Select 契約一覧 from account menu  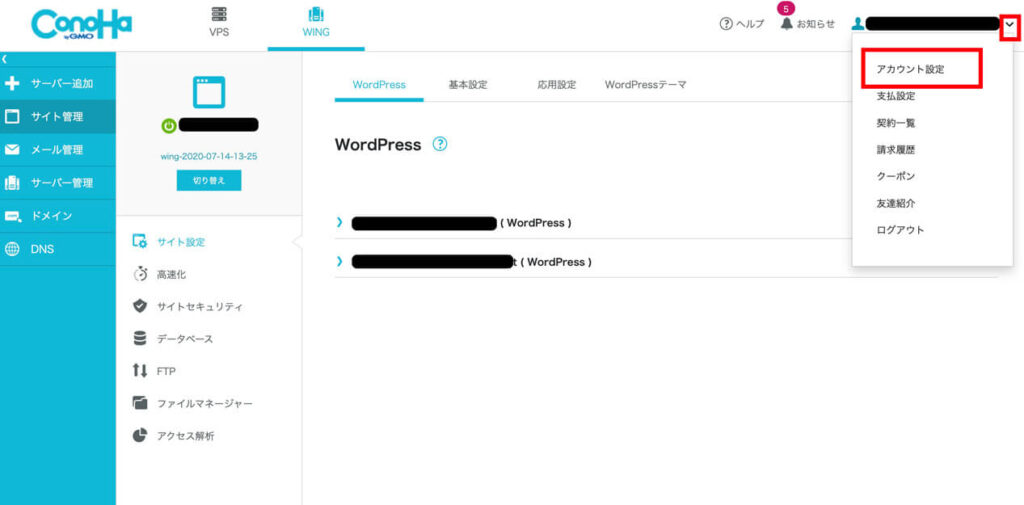[895, 123]
